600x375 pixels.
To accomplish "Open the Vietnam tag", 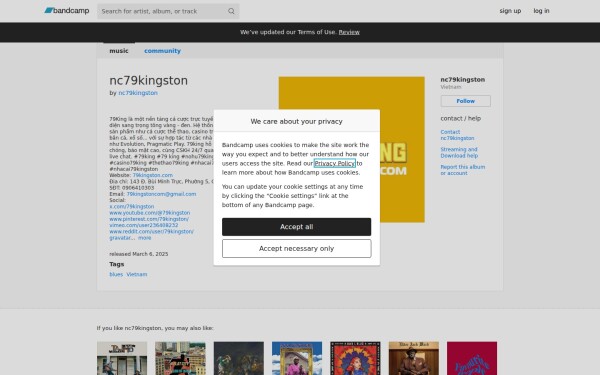I will pyautogui.click(x=137, y=274).
